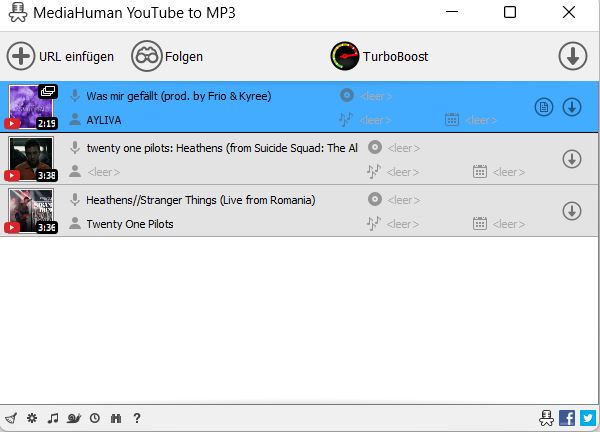Screen dimensions: 600x432
Task: Set year field of Was mir gefällt
Action: point(481,121)
